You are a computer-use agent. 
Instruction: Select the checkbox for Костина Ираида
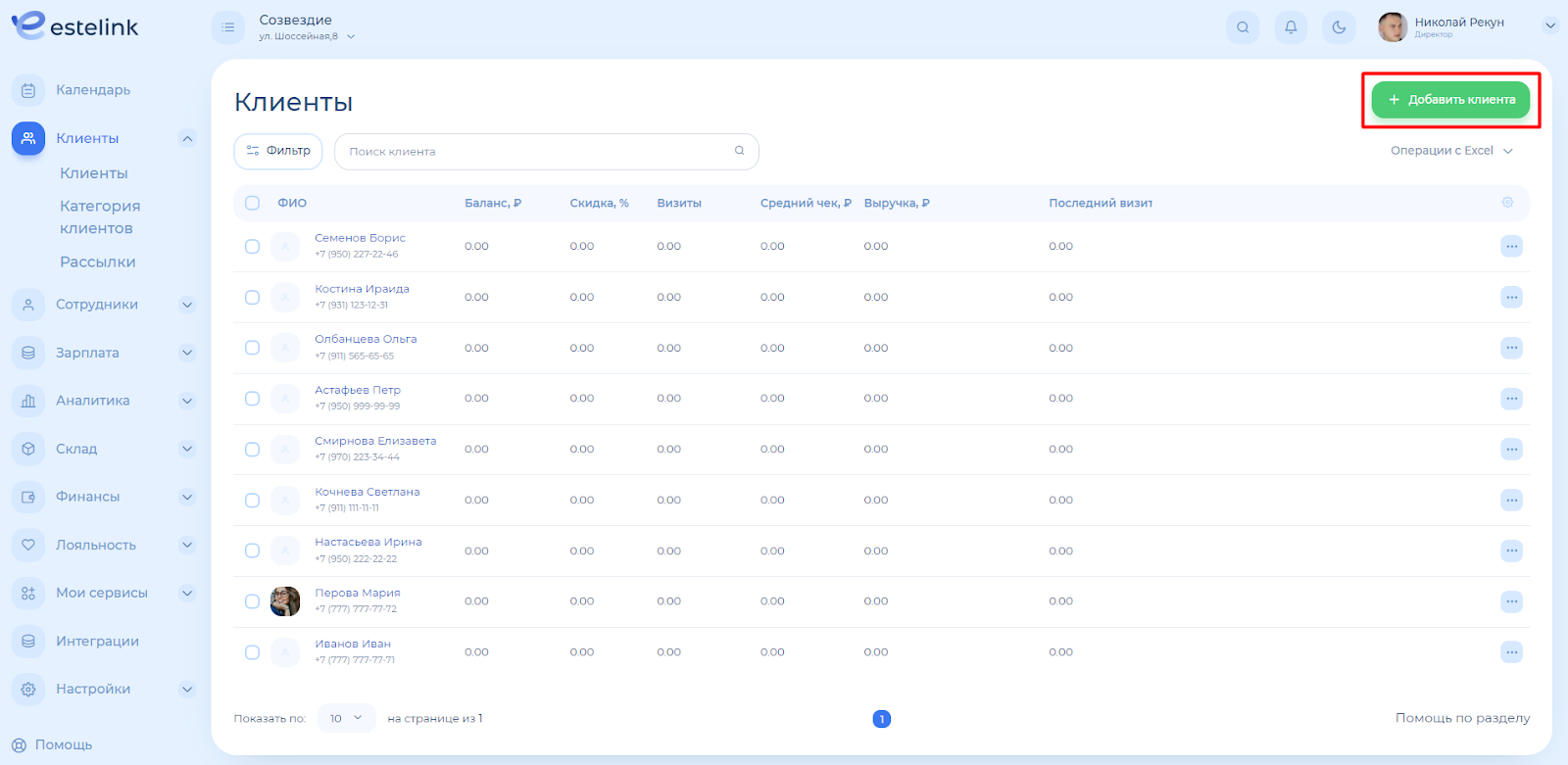click(253, 298)
